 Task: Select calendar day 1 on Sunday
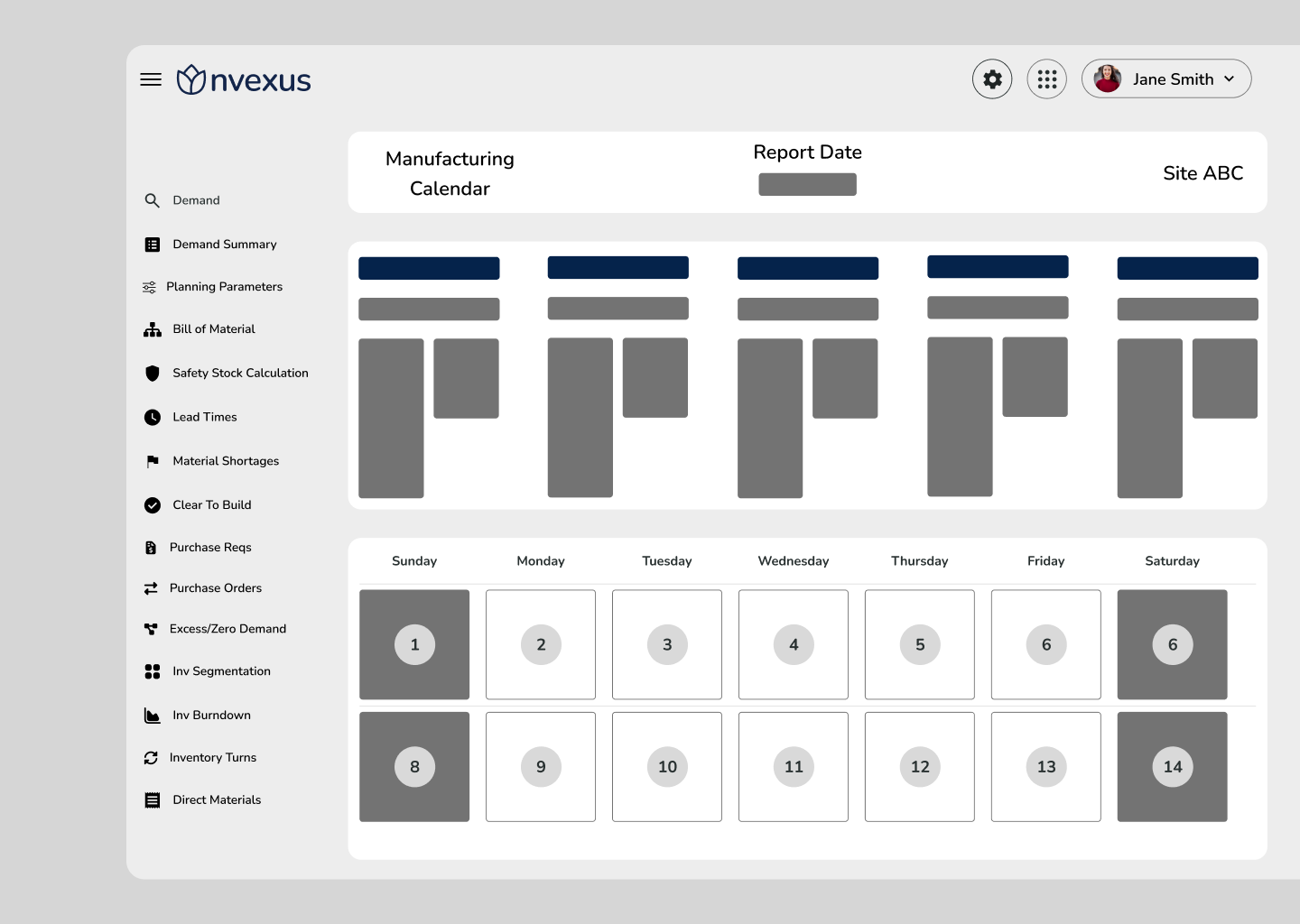coord(414,644)
